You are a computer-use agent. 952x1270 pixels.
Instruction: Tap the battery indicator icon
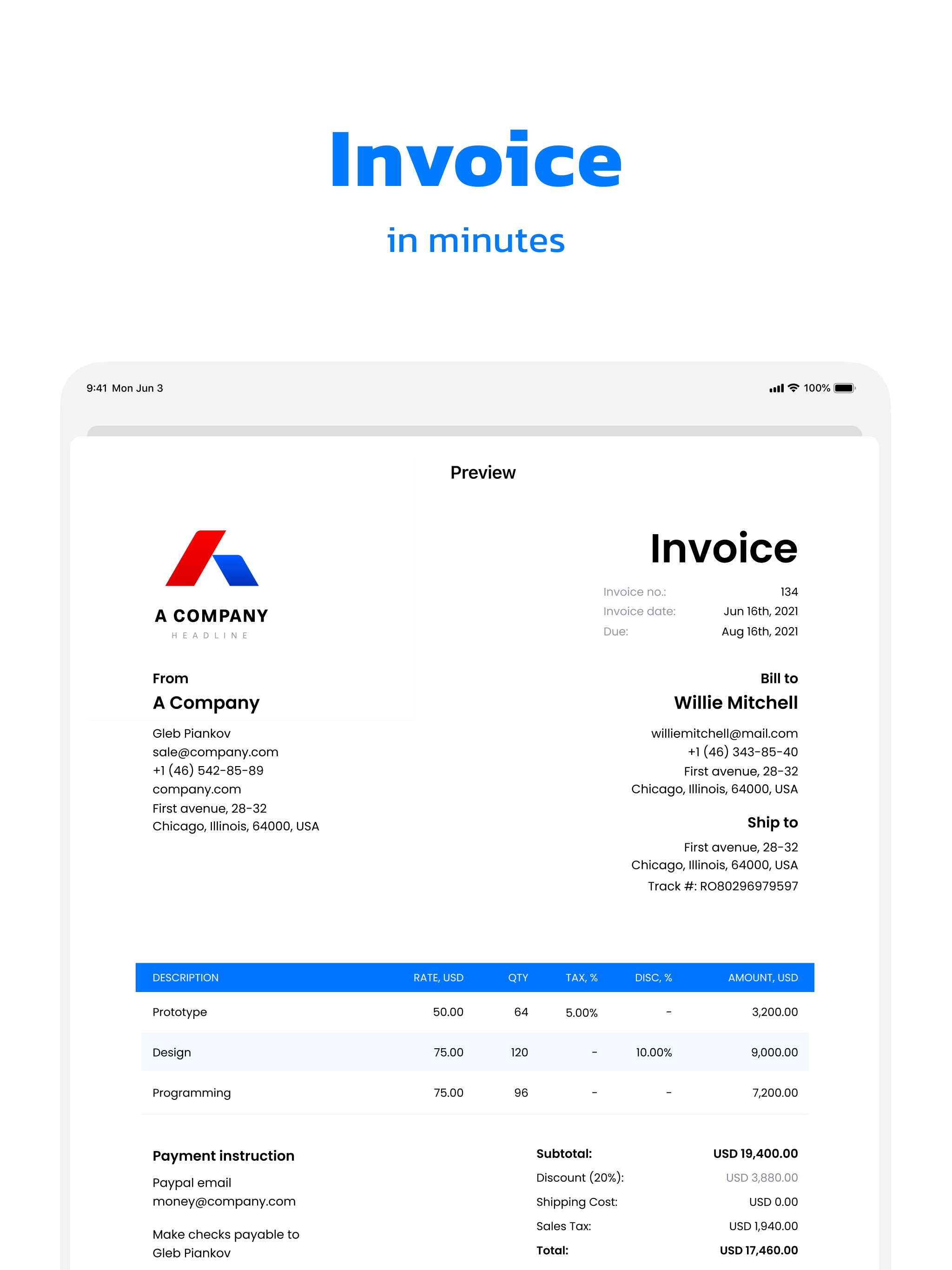(844, 388)
